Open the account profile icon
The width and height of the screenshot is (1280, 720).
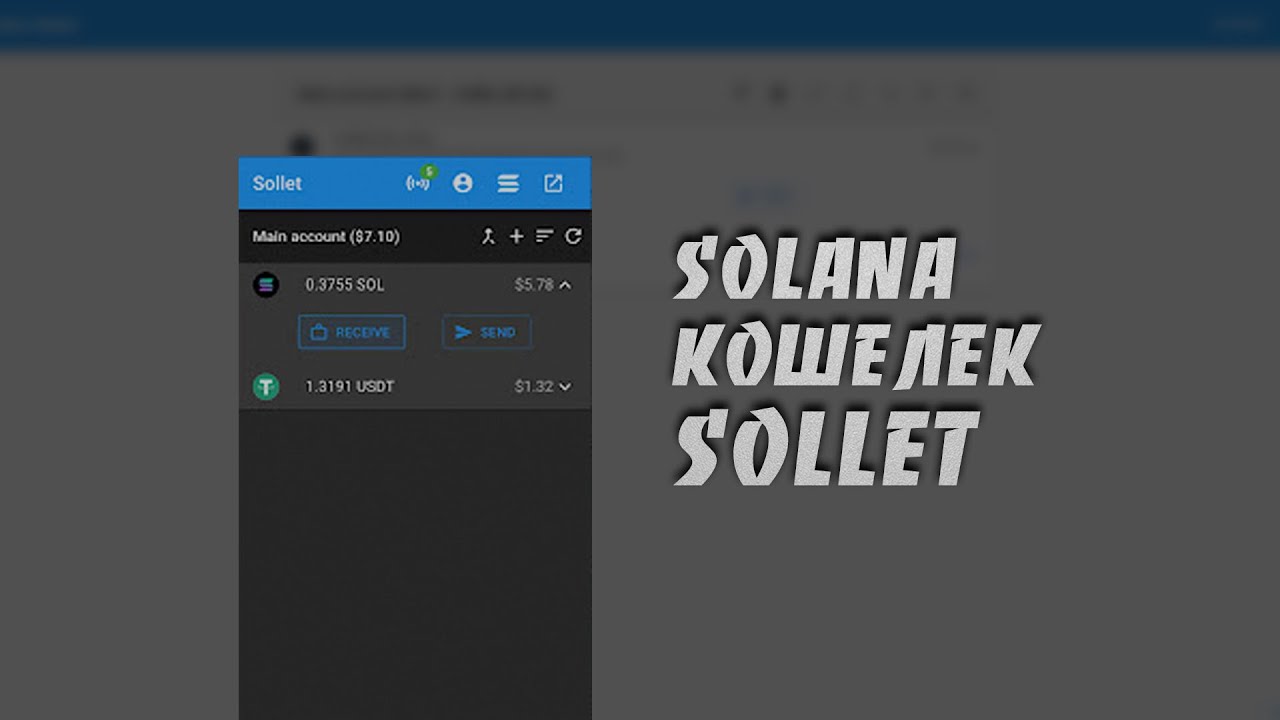point(462,183)
